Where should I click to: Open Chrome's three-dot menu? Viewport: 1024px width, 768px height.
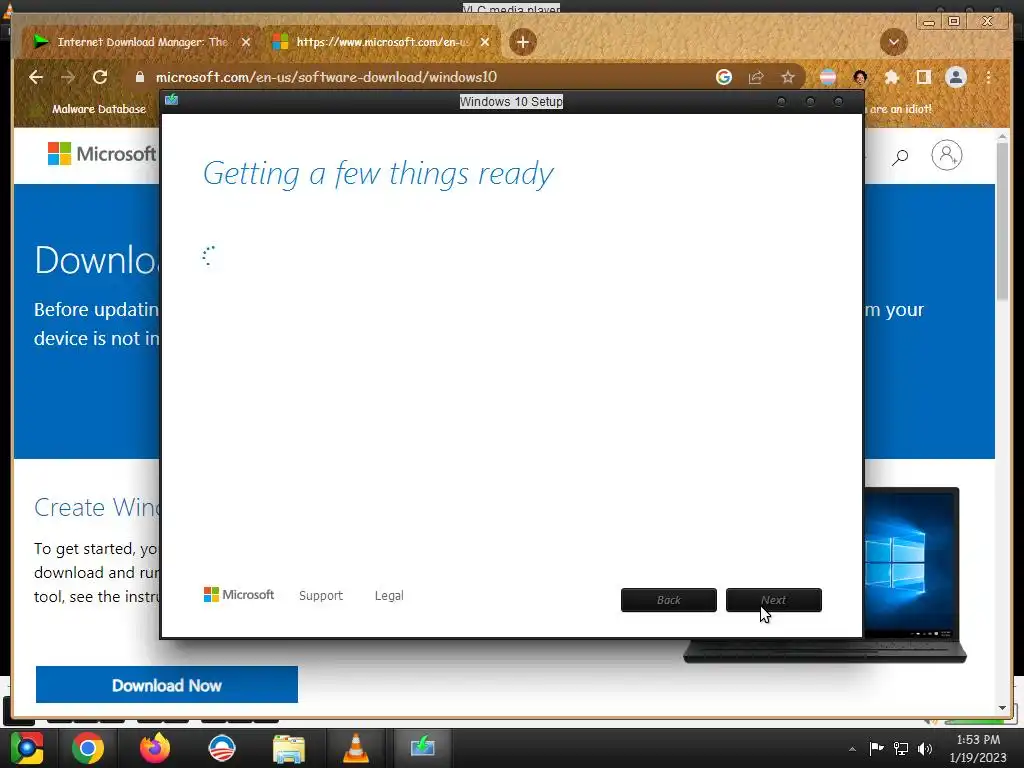pyautogui.click(x=989, y=77)
